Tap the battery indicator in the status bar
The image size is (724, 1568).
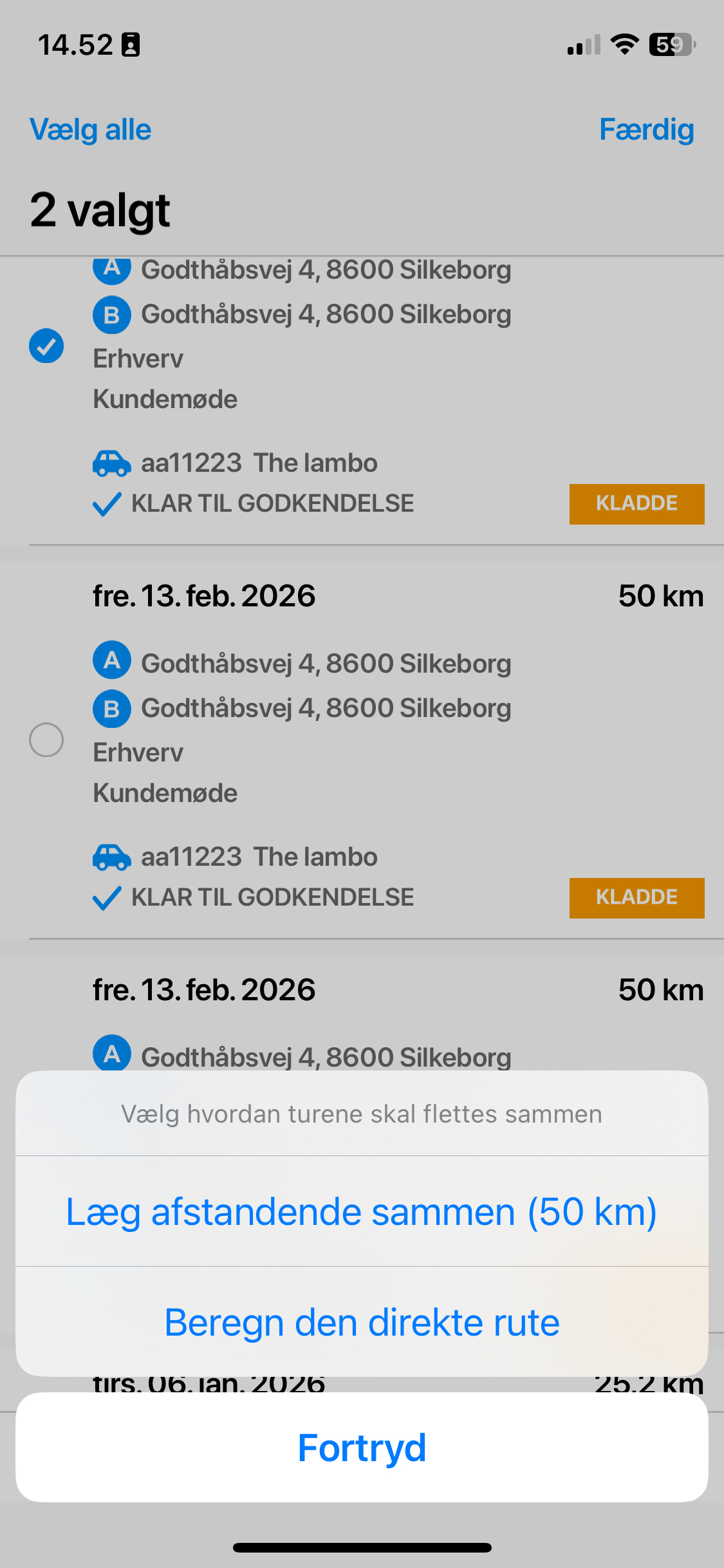tap(672, 45)
